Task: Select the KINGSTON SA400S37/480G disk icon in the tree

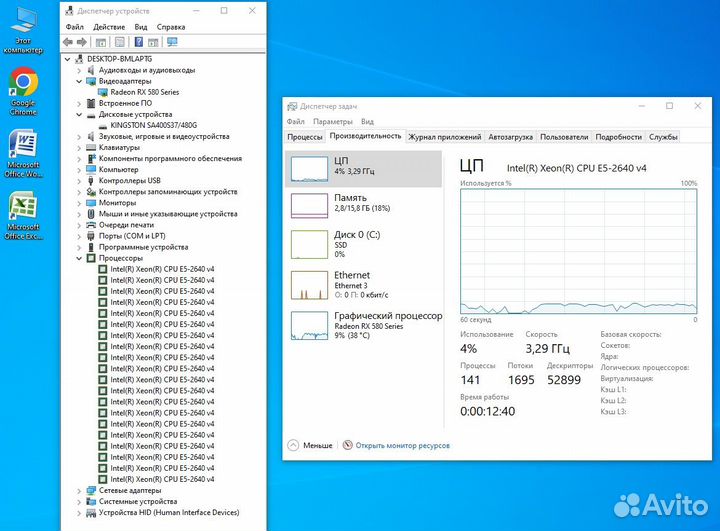Action: coord(103,125)
